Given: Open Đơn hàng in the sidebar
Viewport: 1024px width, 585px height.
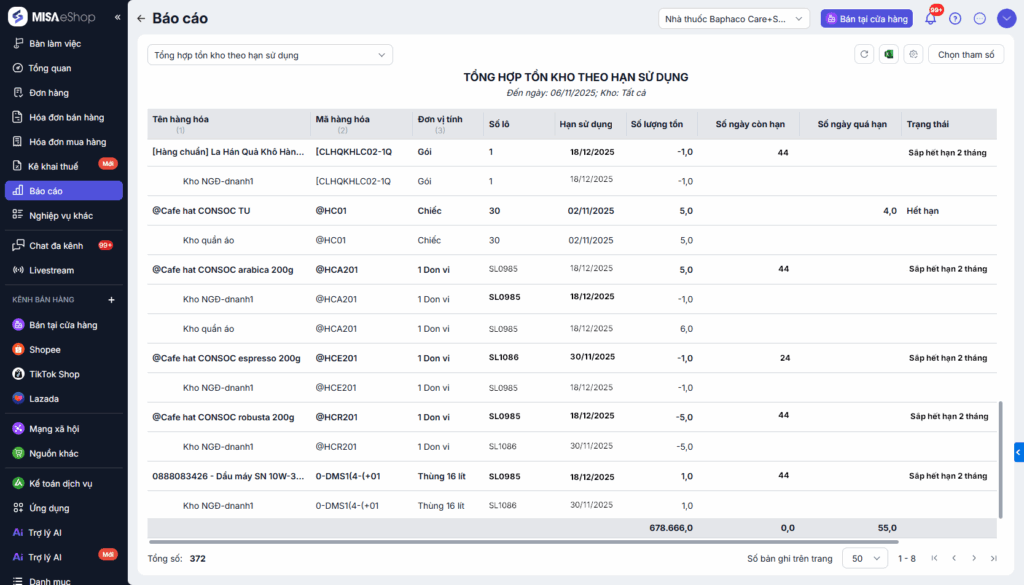Looking at the screenshot, I should pos(48,93).
